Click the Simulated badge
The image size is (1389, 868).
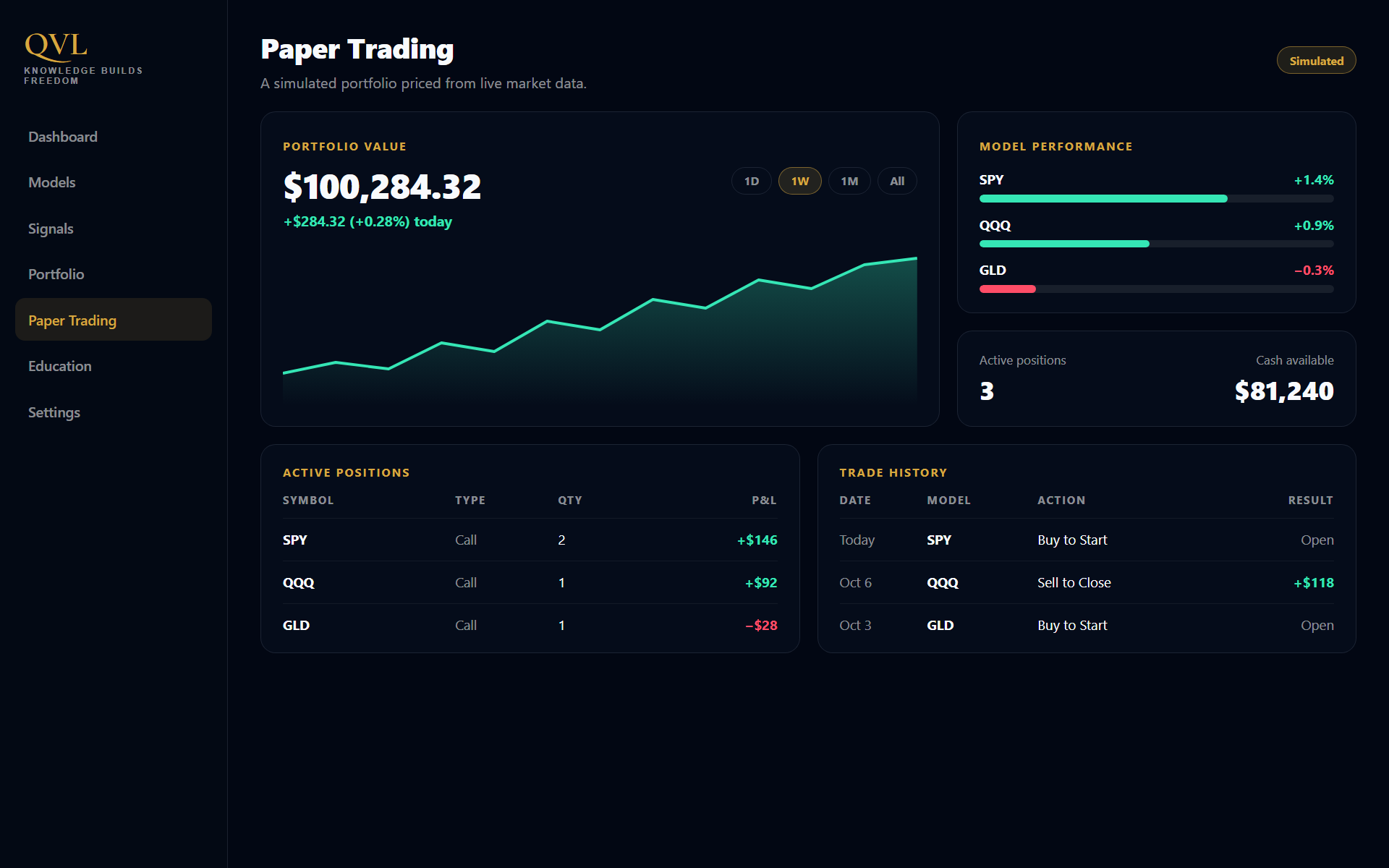[1316, 61]
